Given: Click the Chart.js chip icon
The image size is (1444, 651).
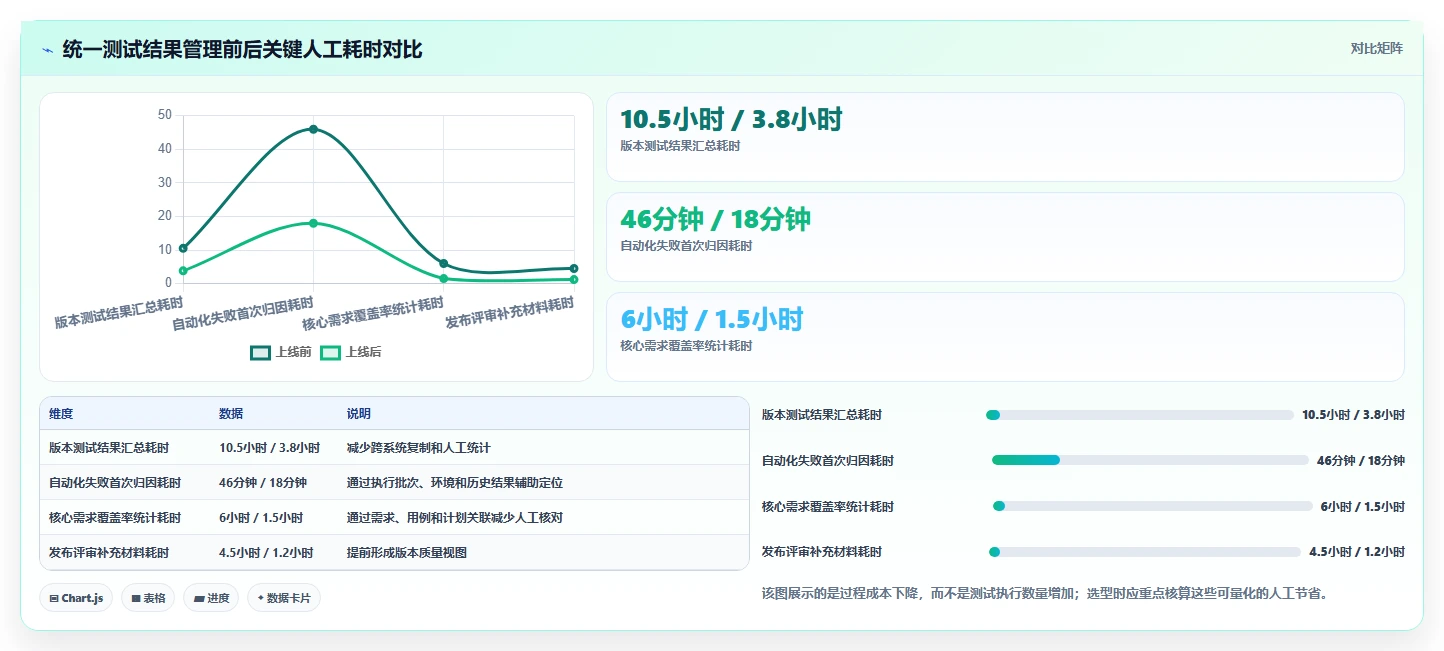Looking at the screenshot, I should 54,598.
